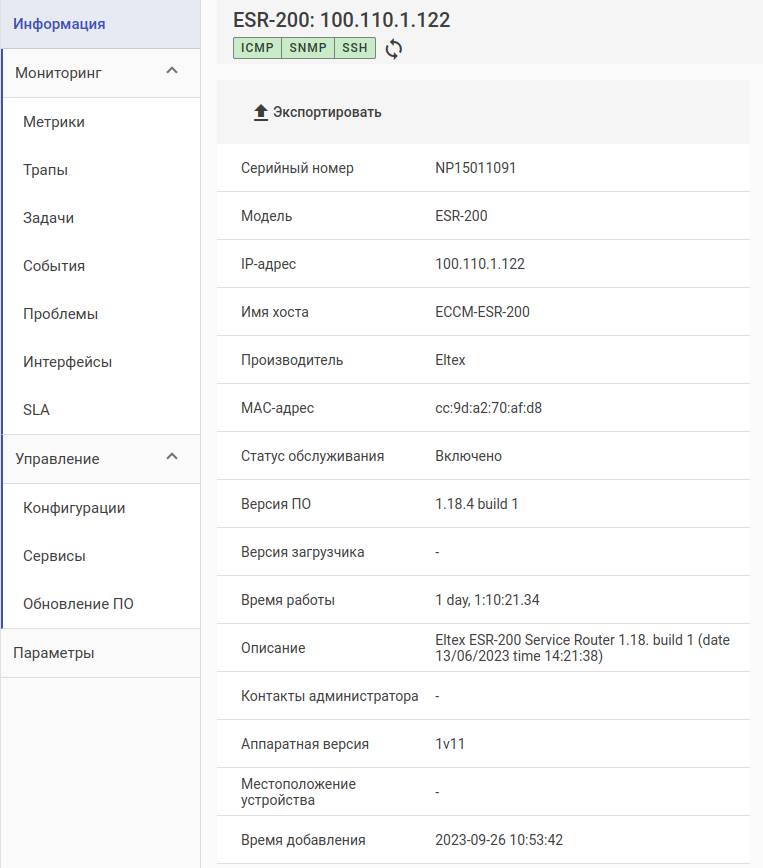Open the Параметры section
The height and width of the screenshot is (868, 763).
click(54, 653)
